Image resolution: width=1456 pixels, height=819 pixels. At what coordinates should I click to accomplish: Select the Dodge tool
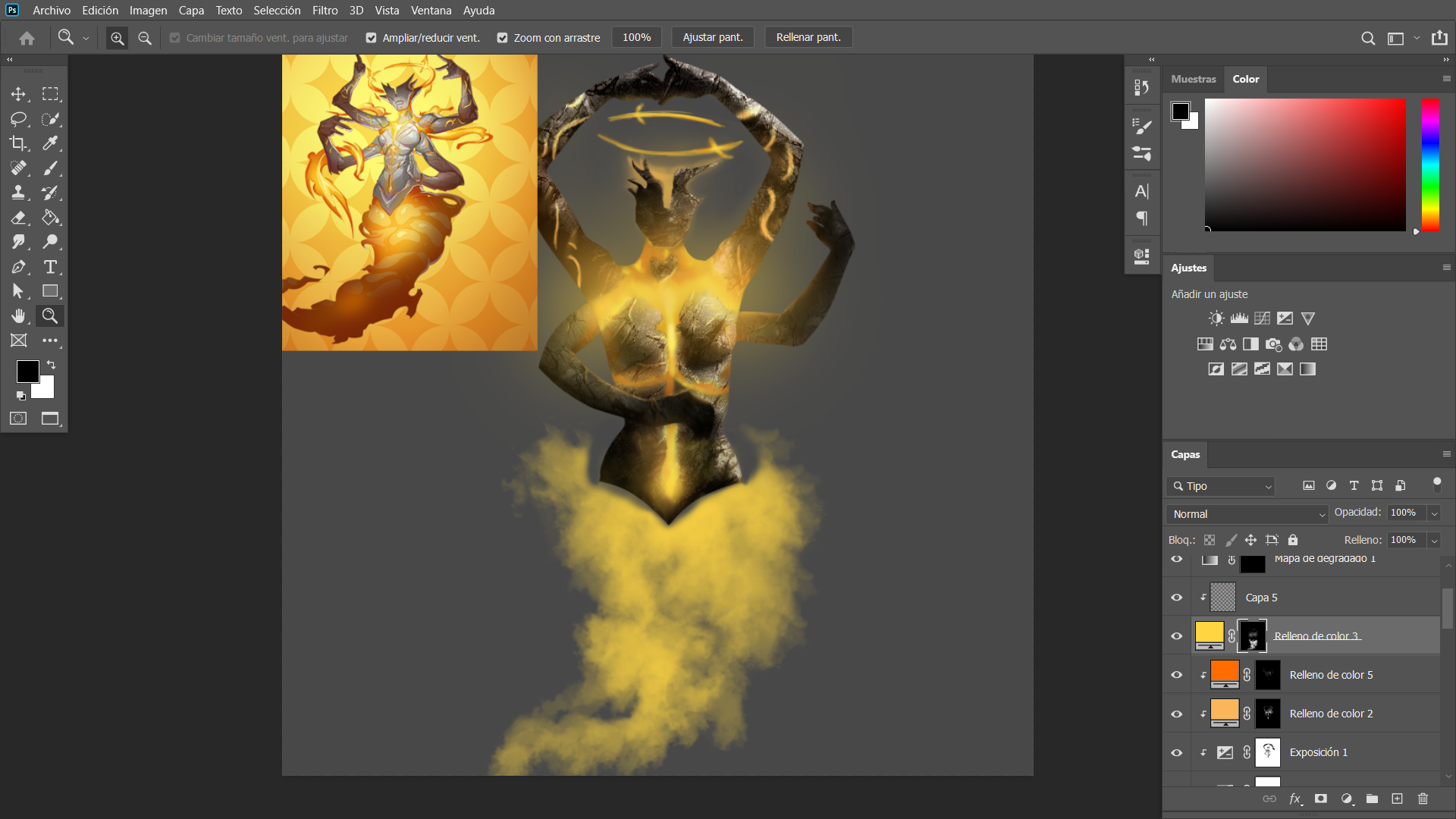pos(50,242)
